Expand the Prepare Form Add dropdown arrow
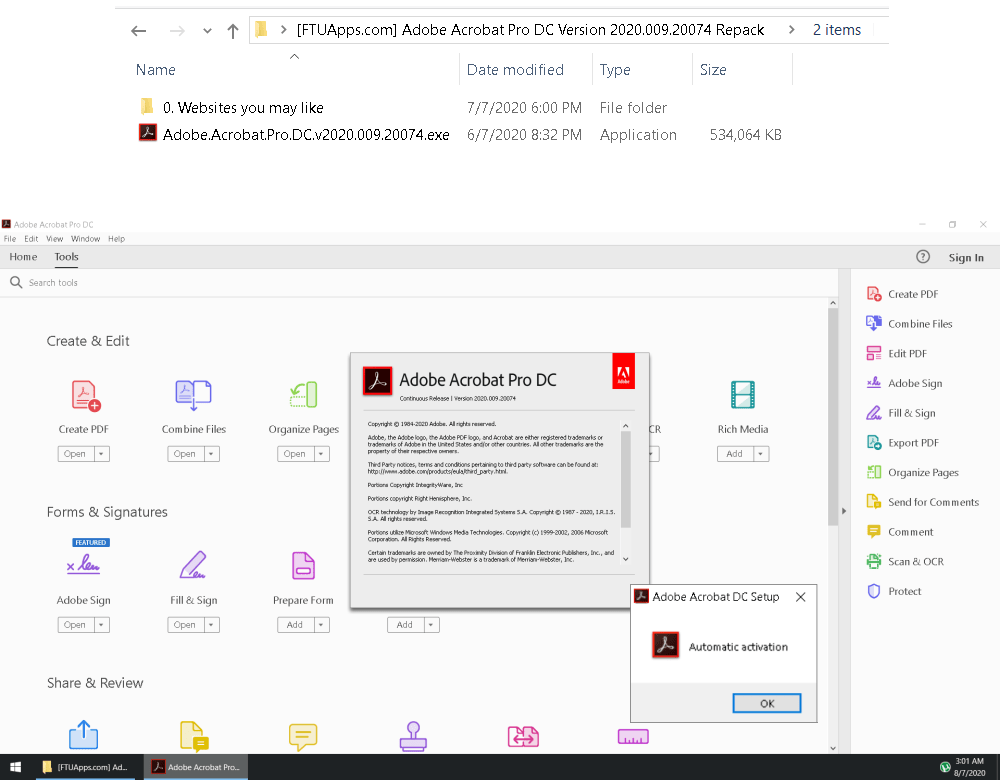This screenshot has height=780, width=1000. [321, 625]
